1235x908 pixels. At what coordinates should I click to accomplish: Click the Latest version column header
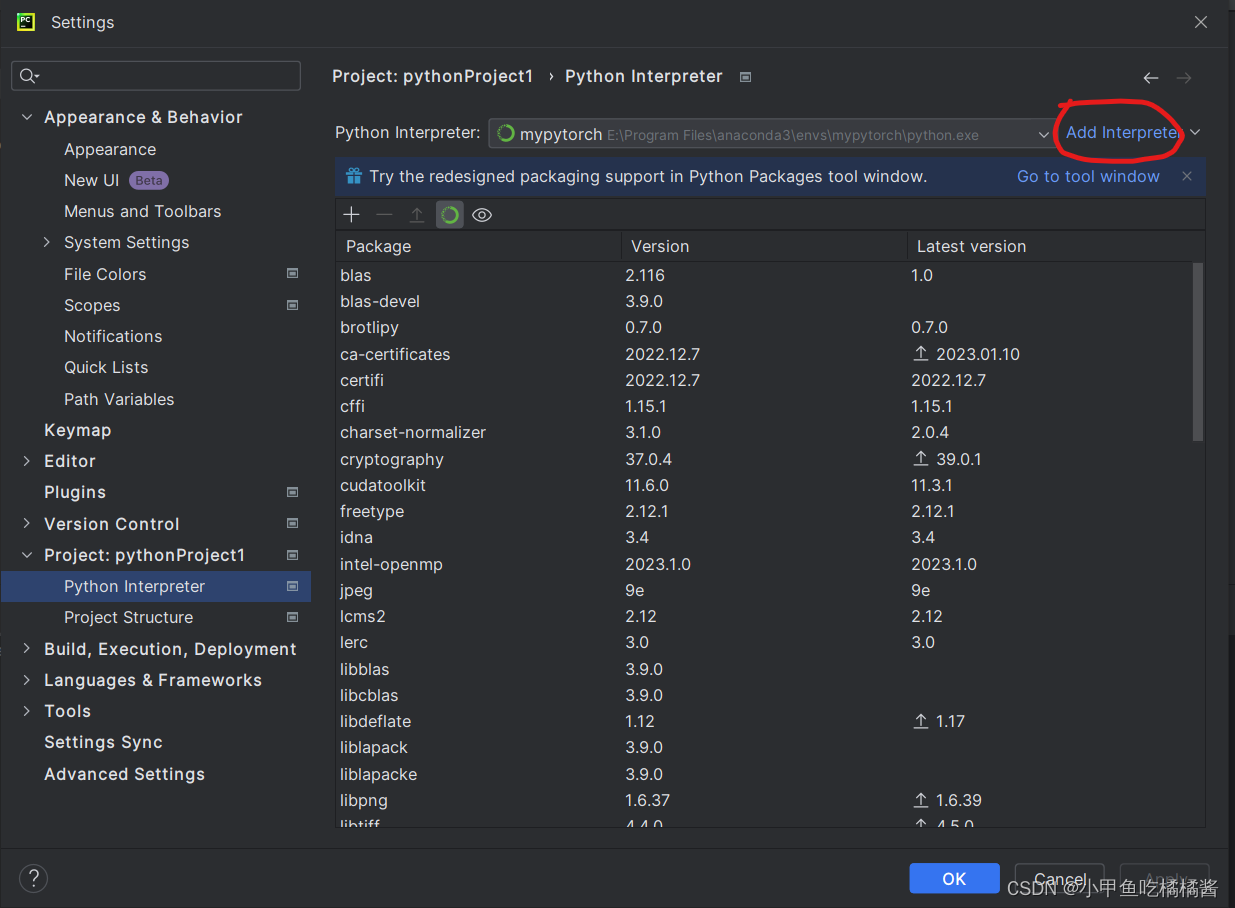click(x=1056, y=246)
